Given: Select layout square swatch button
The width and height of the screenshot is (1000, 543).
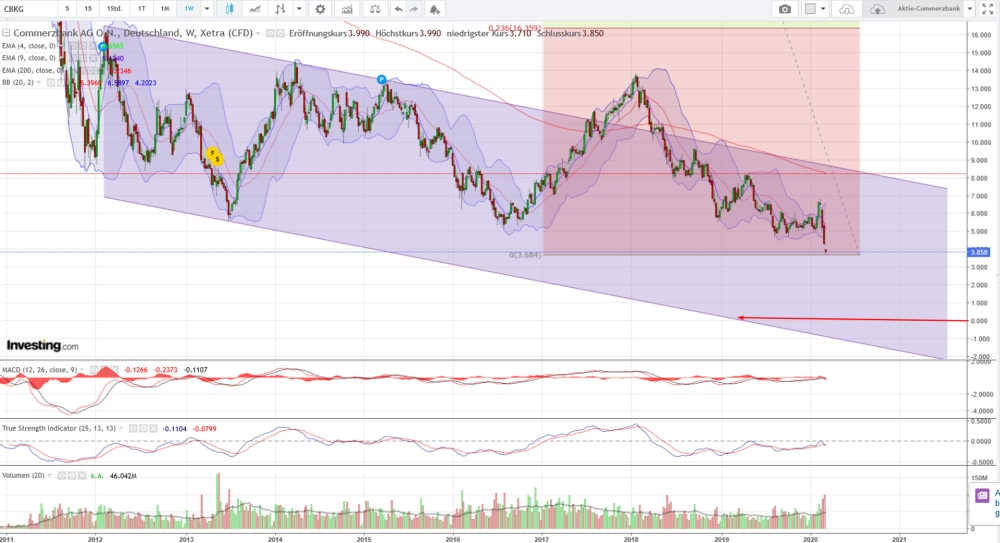Looking at the screenshot, I should 810,9.
